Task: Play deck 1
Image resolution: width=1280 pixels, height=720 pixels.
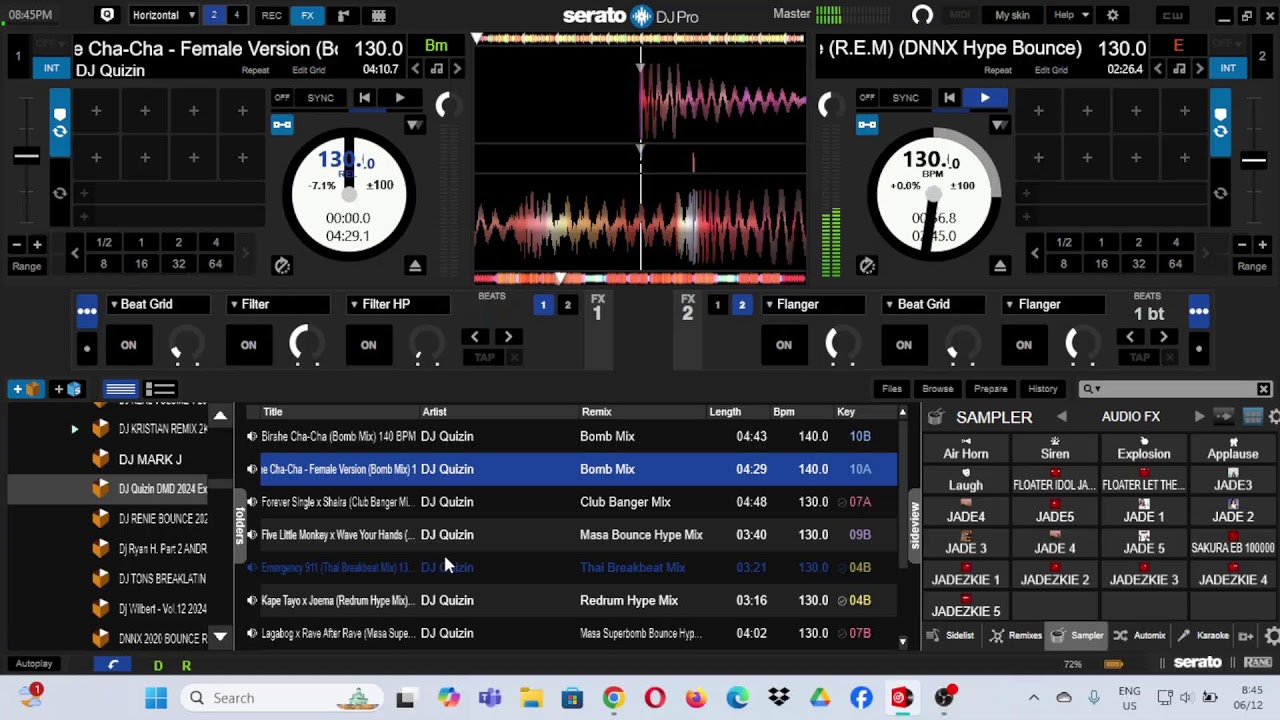Action: [x=400, y=98]
